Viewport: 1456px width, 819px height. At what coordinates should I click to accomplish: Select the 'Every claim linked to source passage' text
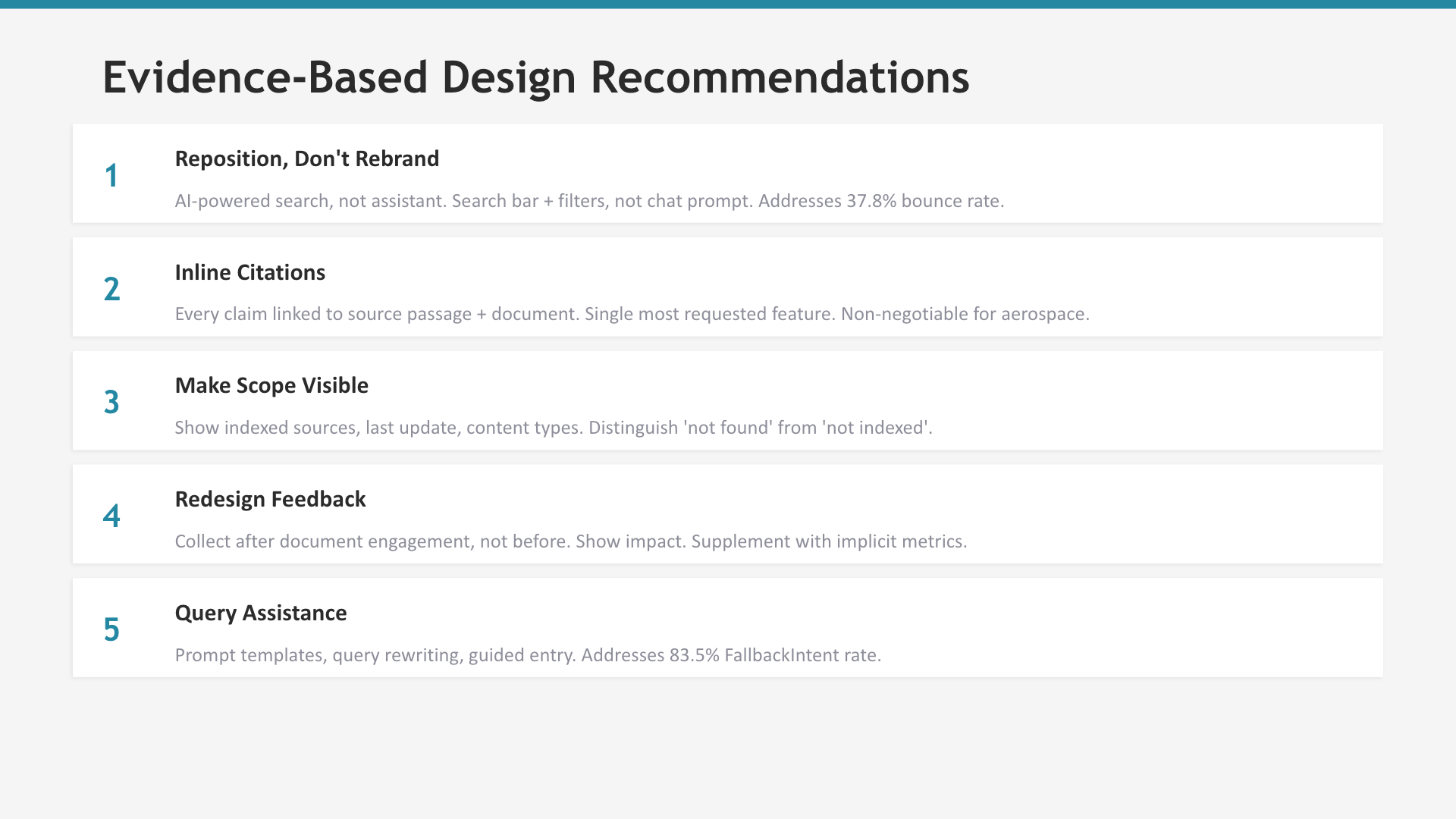tap(632, 314)
